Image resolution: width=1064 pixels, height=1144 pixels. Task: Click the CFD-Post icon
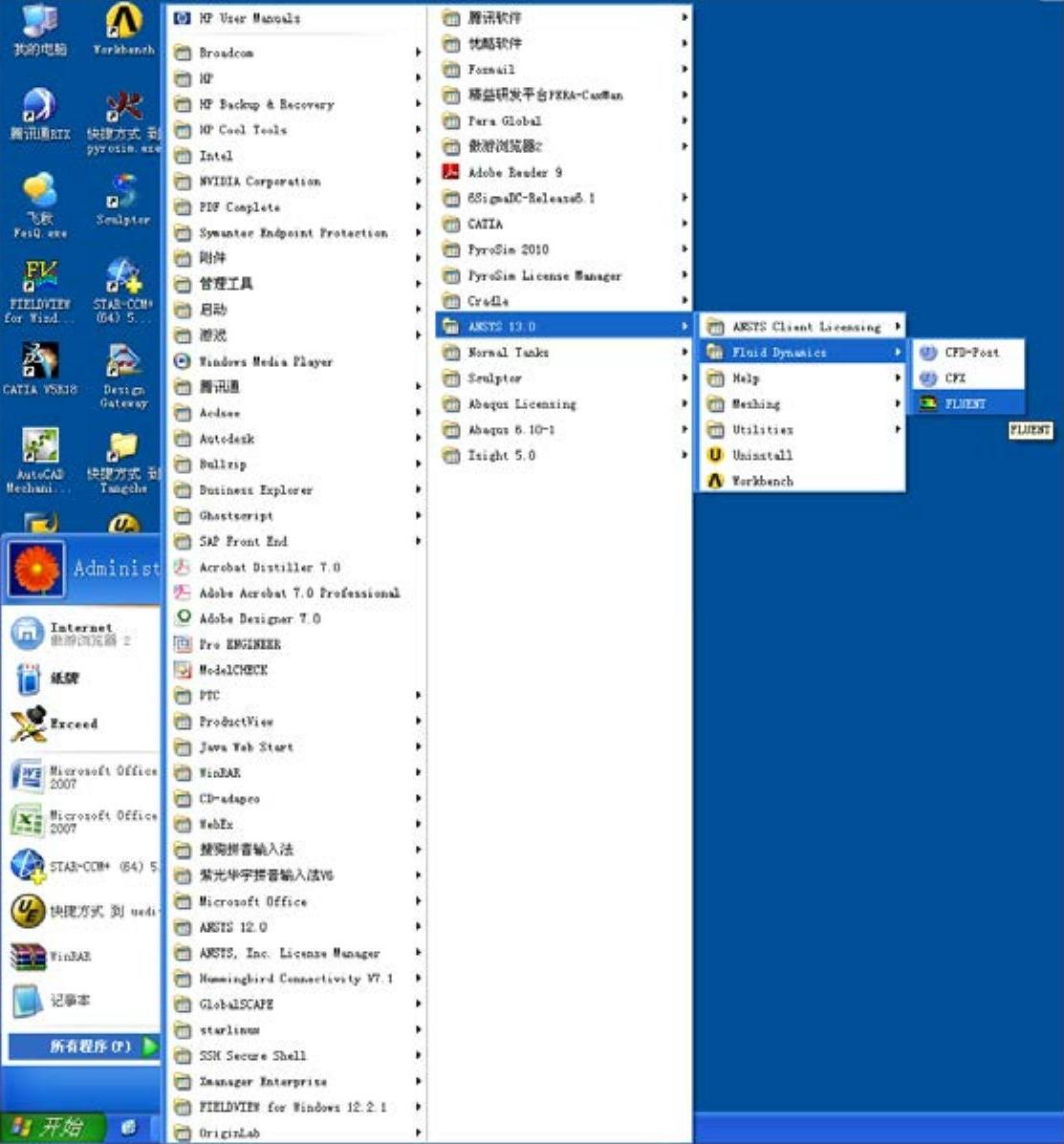[927, 353]
